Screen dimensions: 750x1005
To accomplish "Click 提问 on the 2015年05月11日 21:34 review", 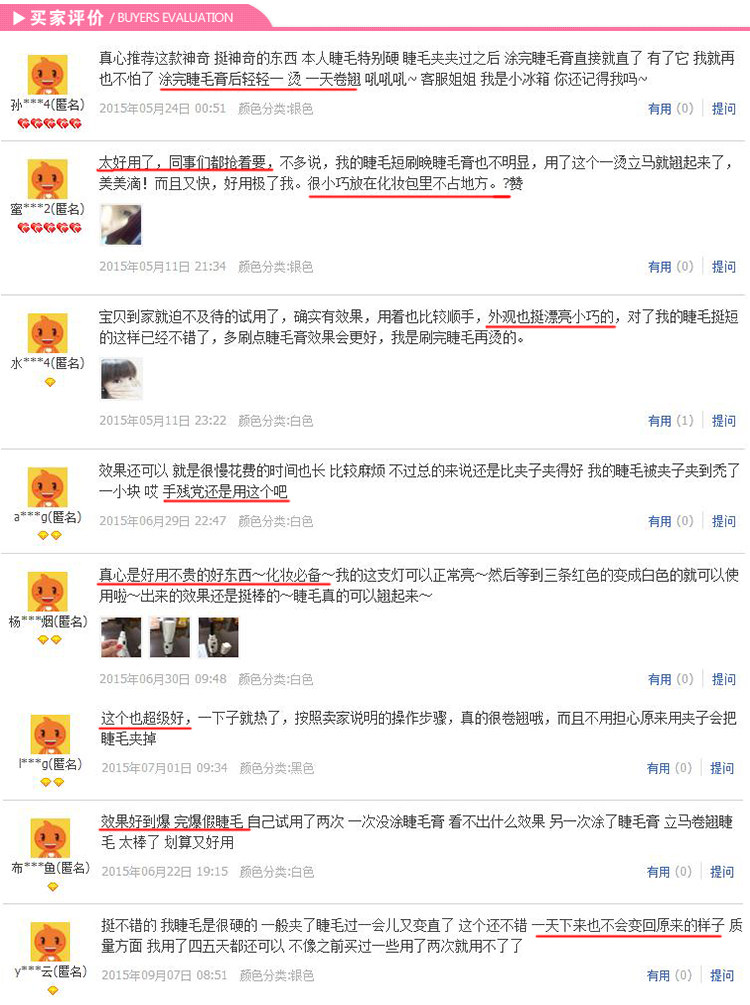I will point(724,267).
